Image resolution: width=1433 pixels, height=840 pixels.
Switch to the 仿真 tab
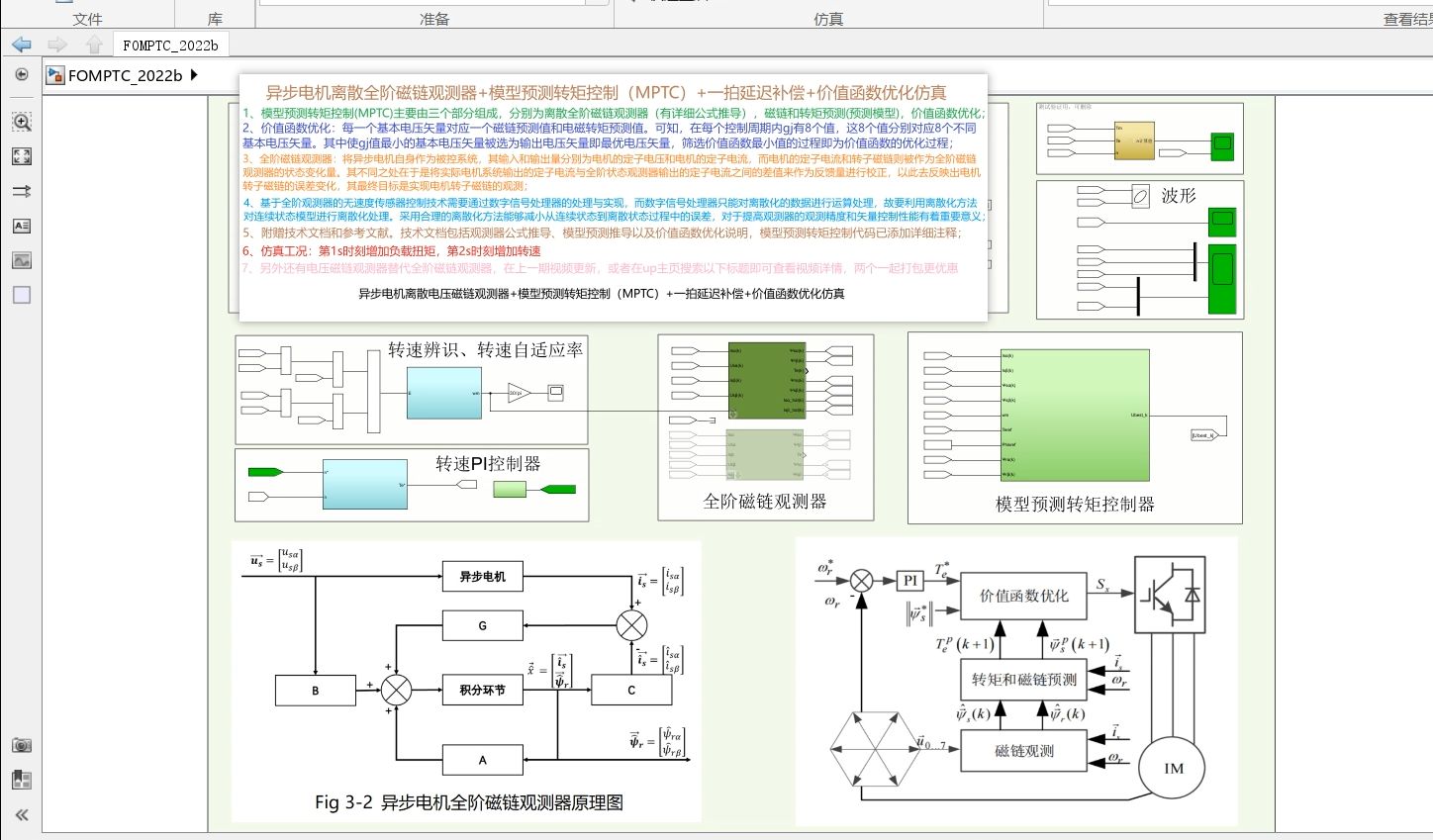coord(827,18)
